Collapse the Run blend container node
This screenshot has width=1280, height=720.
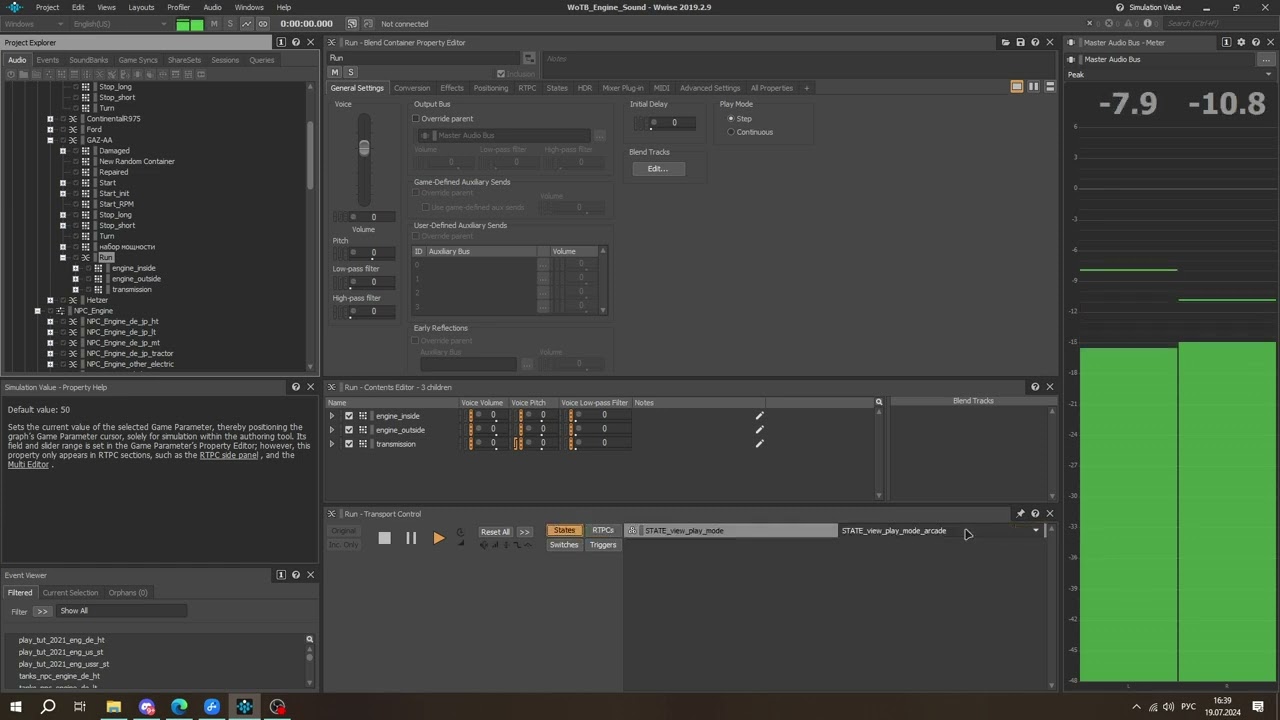[x=63, y=257]
